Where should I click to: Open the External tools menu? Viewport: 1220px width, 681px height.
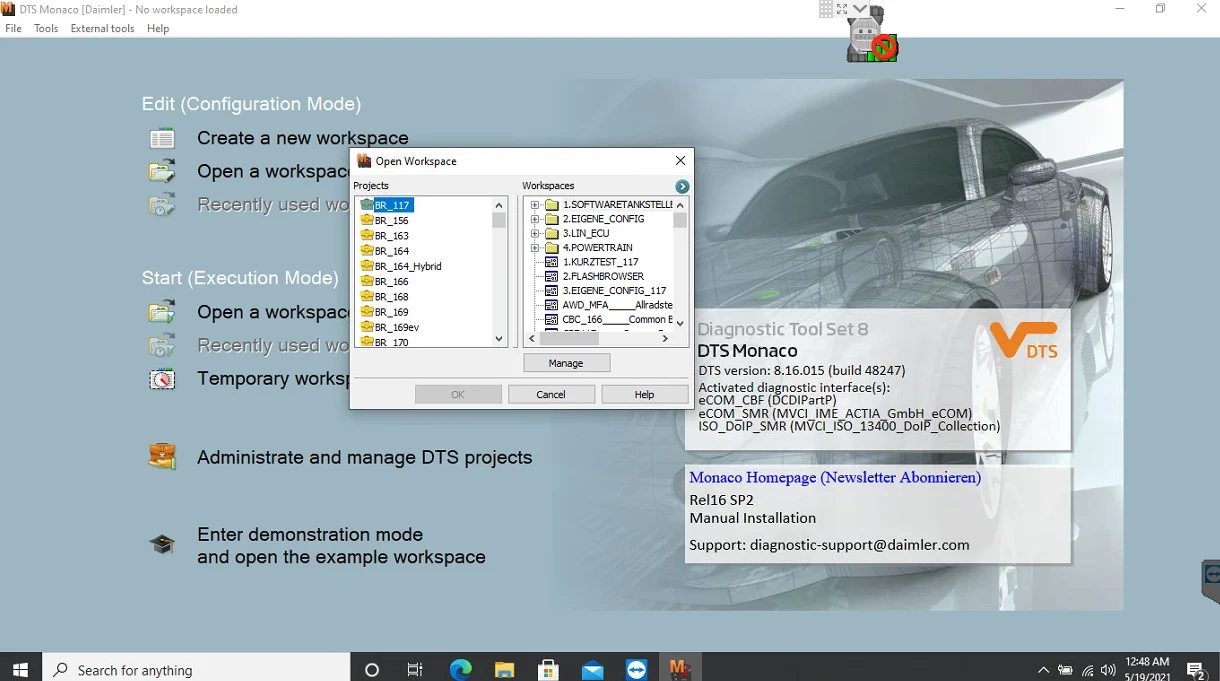[x=102, y=29]
